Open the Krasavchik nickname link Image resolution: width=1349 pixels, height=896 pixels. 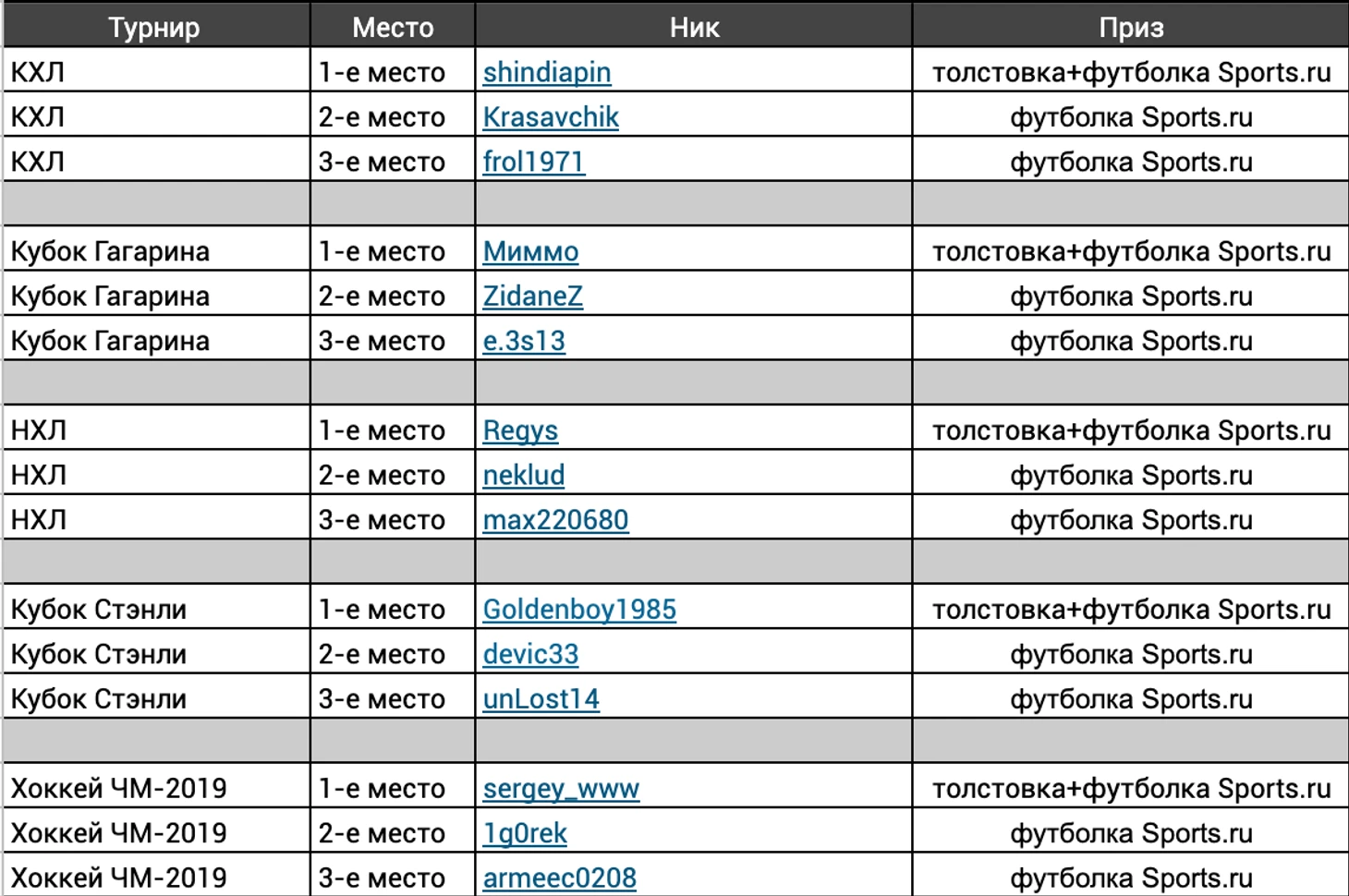point(551,117)
